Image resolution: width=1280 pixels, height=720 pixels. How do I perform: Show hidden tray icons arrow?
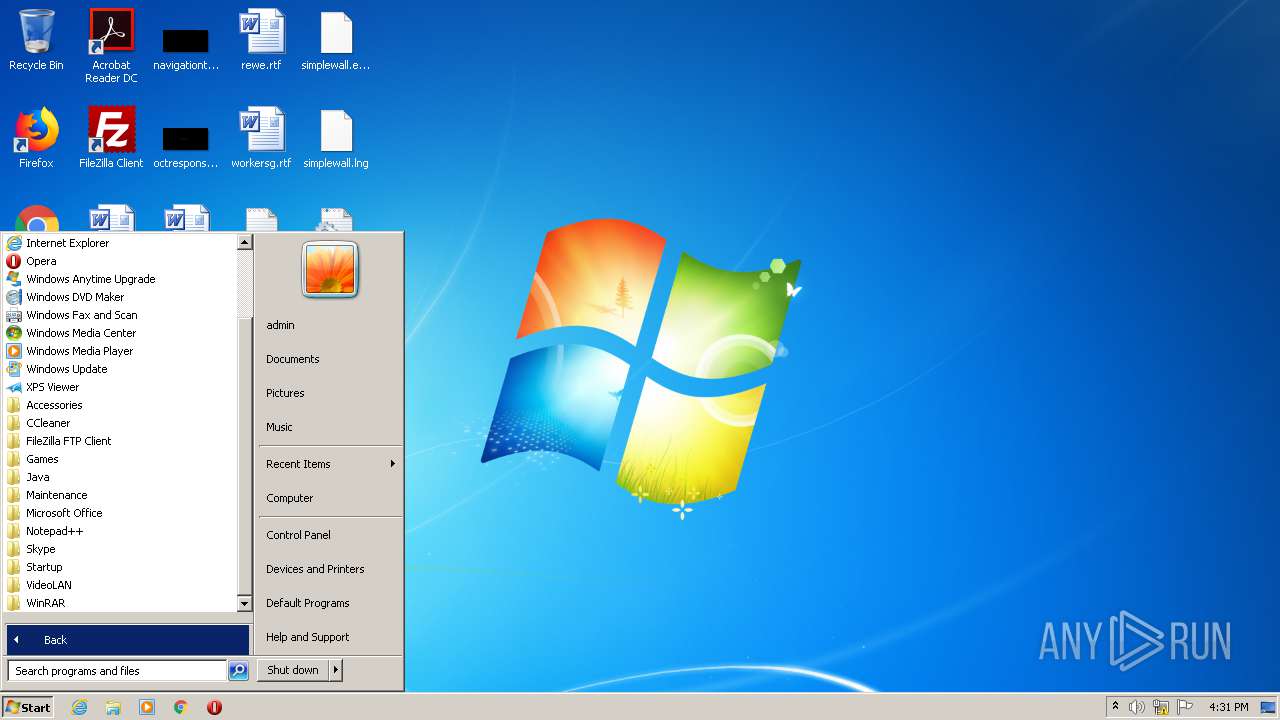(x=1115, y=706)
